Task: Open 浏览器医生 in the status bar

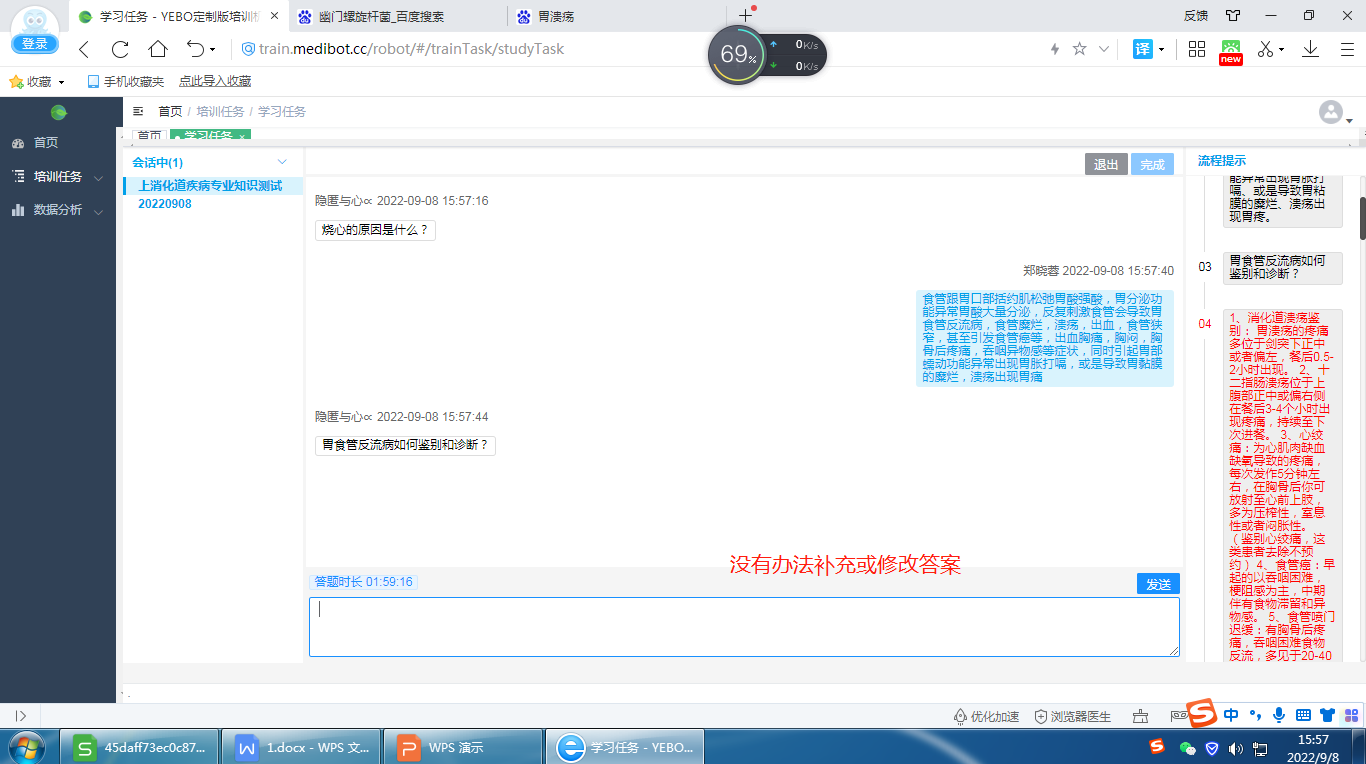Action: click(1073, 716)
